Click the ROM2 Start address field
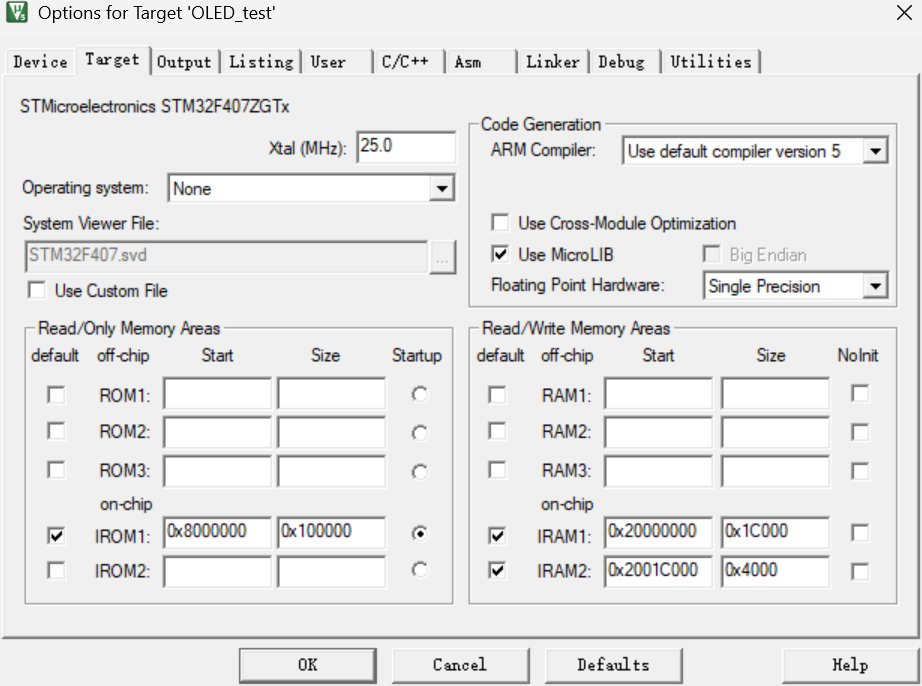 pyautogui.click(x=218, y=432)
